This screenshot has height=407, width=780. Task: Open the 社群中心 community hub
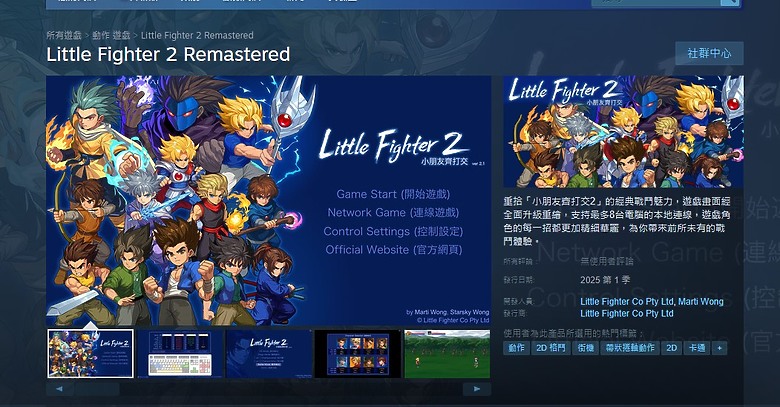tap(709, 53)
